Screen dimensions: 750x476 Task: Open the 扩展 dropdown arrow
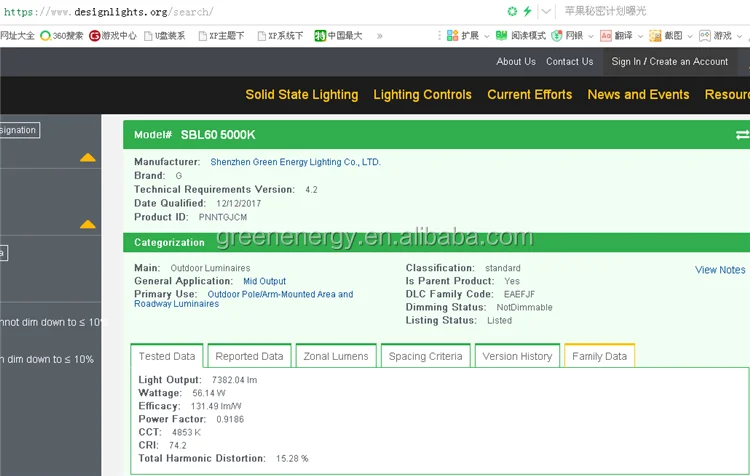coord(486,36)
